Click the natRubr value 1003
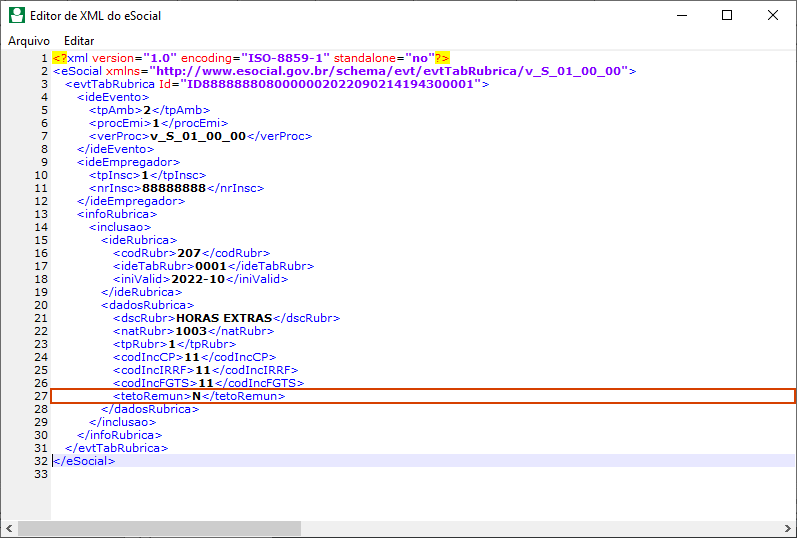797x538 pixels. (190, 331)
